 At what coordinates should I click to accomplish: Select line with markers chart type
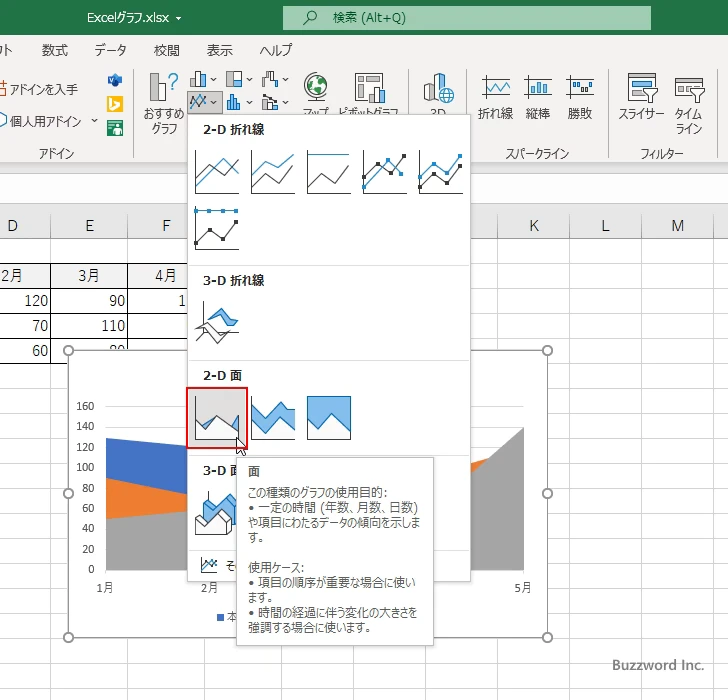384,171
